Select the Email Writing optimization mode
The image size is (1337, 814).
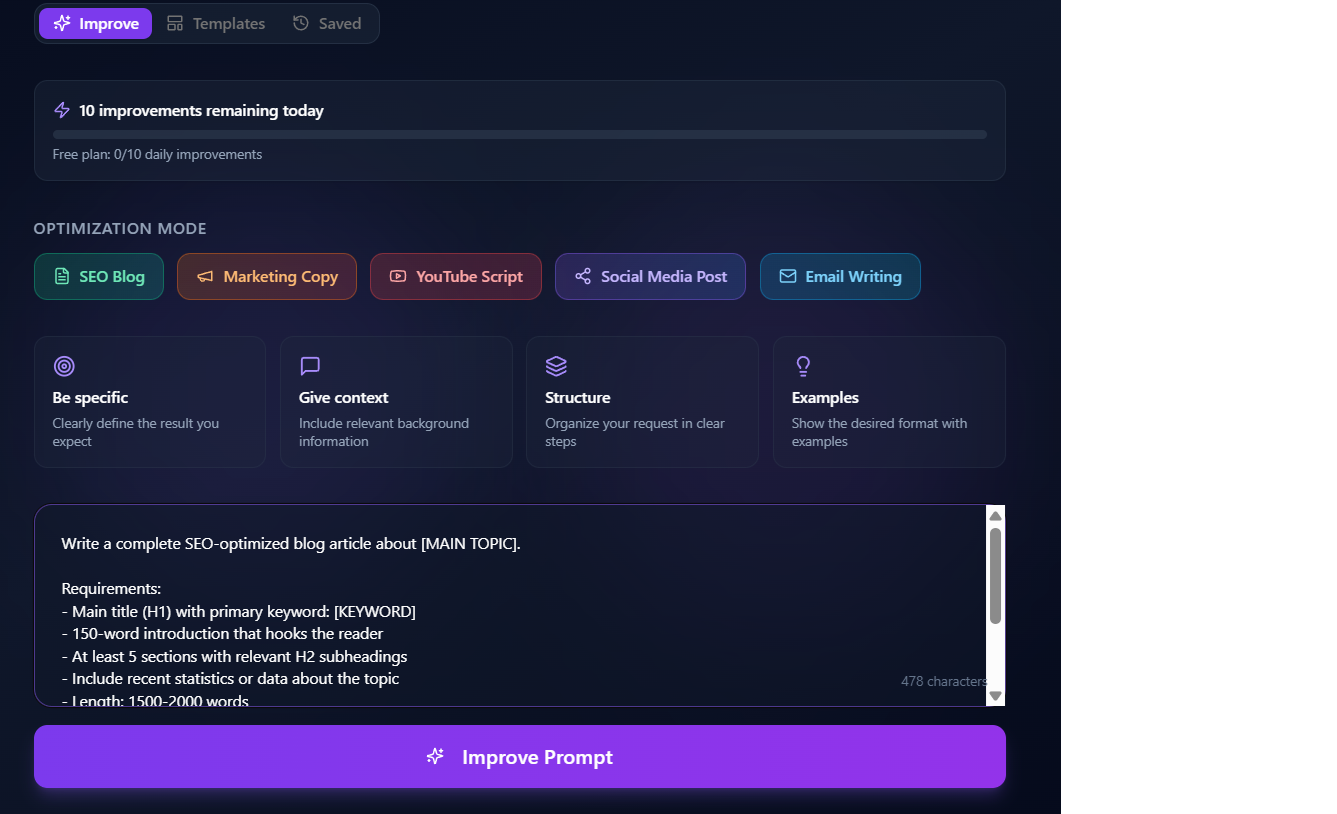point(840,276)
